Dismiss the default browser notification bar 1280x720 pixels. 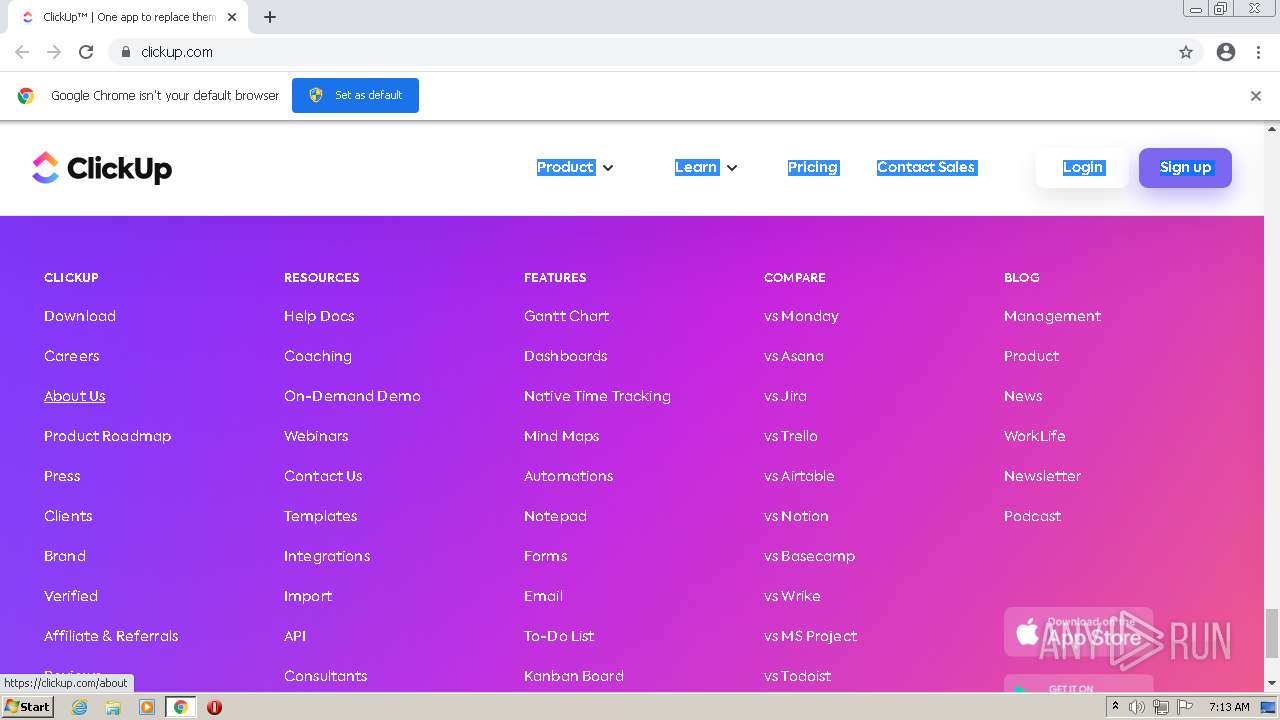click(x=1256, y=96)
